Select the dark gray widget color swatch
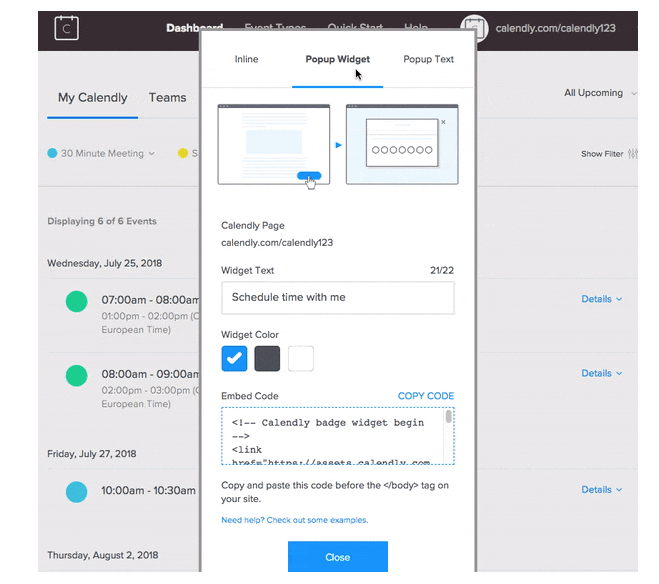This screenshot has width=659, height=584. tap(267, 358)
